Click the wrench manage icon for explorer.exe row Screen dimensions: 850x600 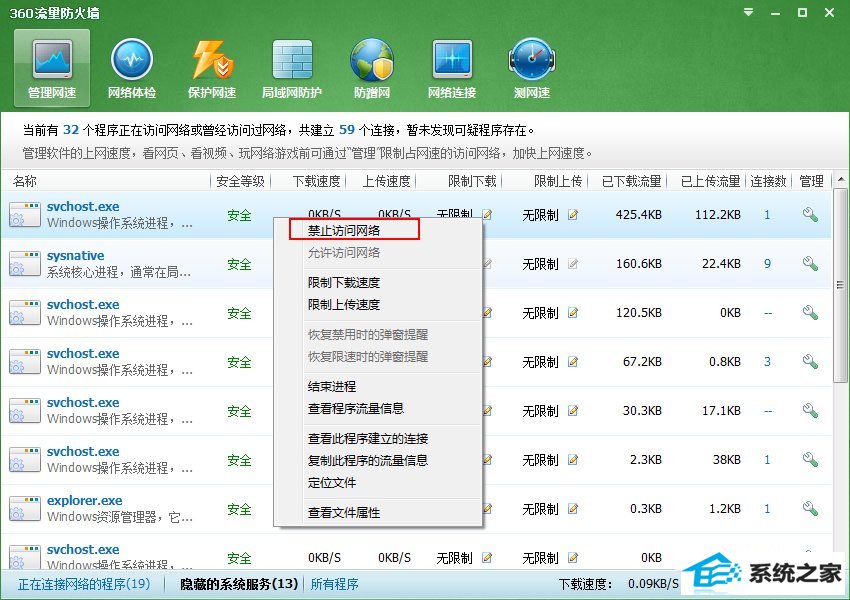tap(810, 508)
